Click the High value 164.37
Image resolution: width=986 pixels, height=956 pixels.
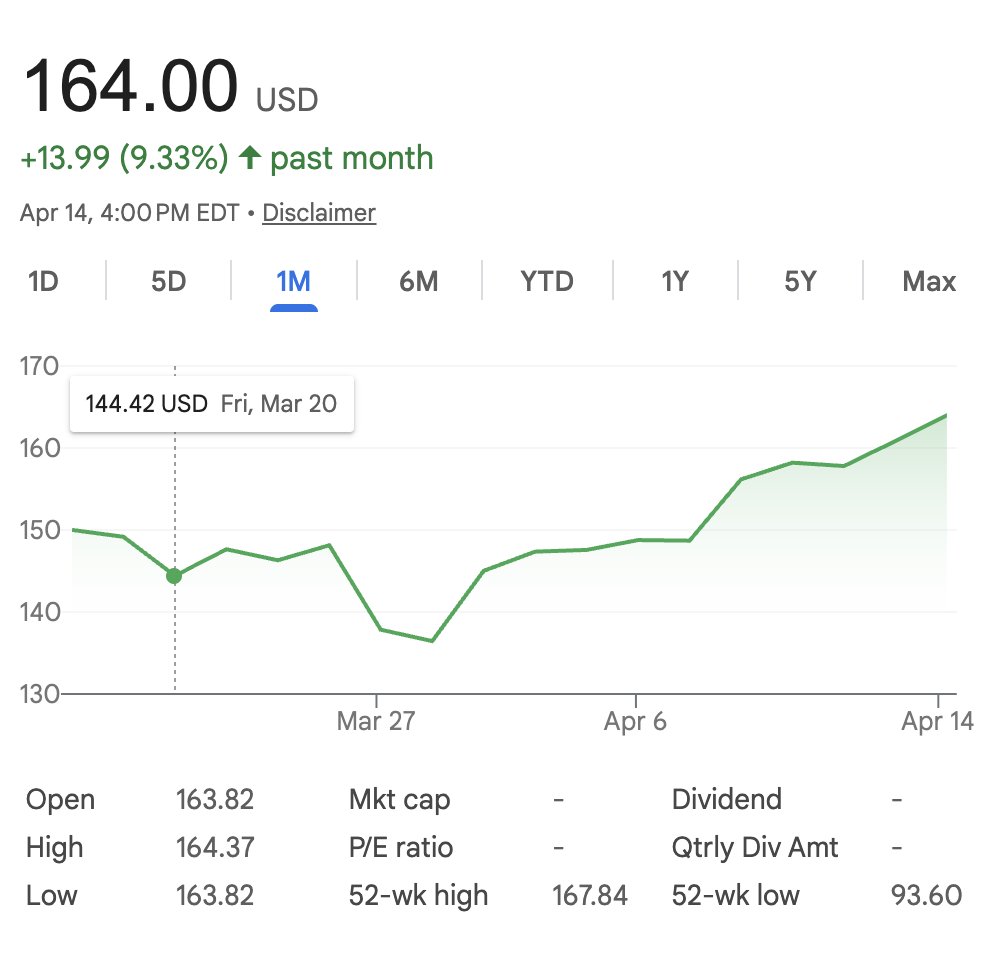[215, 847]
